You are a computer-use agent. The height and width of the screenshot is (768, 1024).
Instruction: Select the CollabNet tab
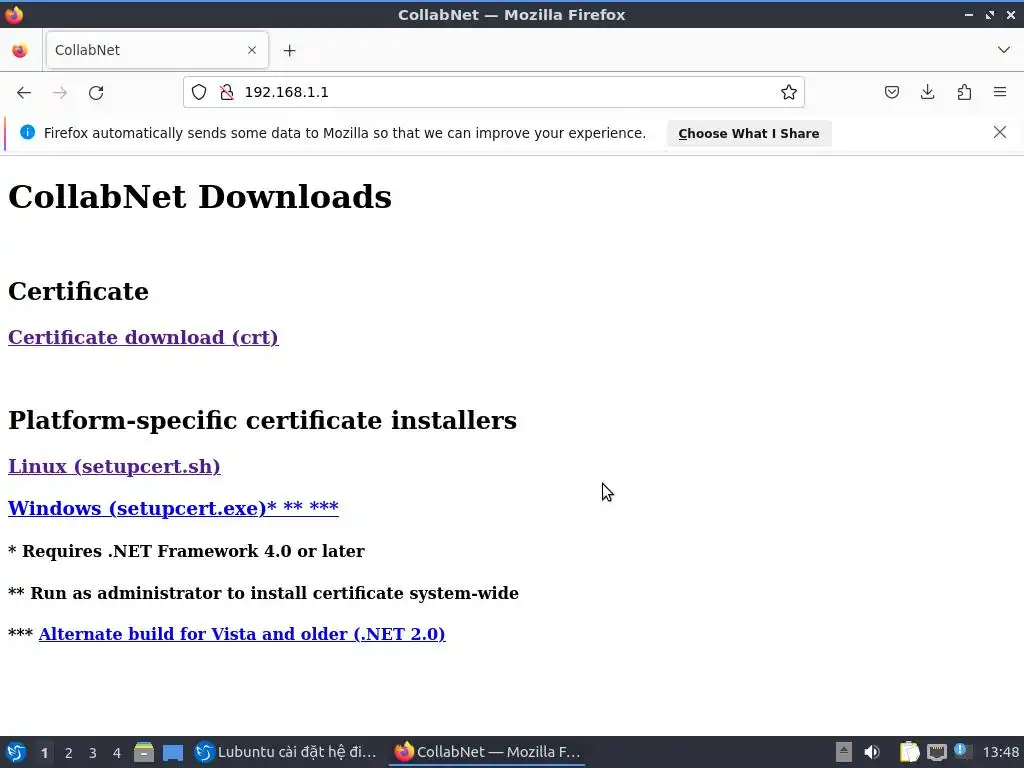157,50
